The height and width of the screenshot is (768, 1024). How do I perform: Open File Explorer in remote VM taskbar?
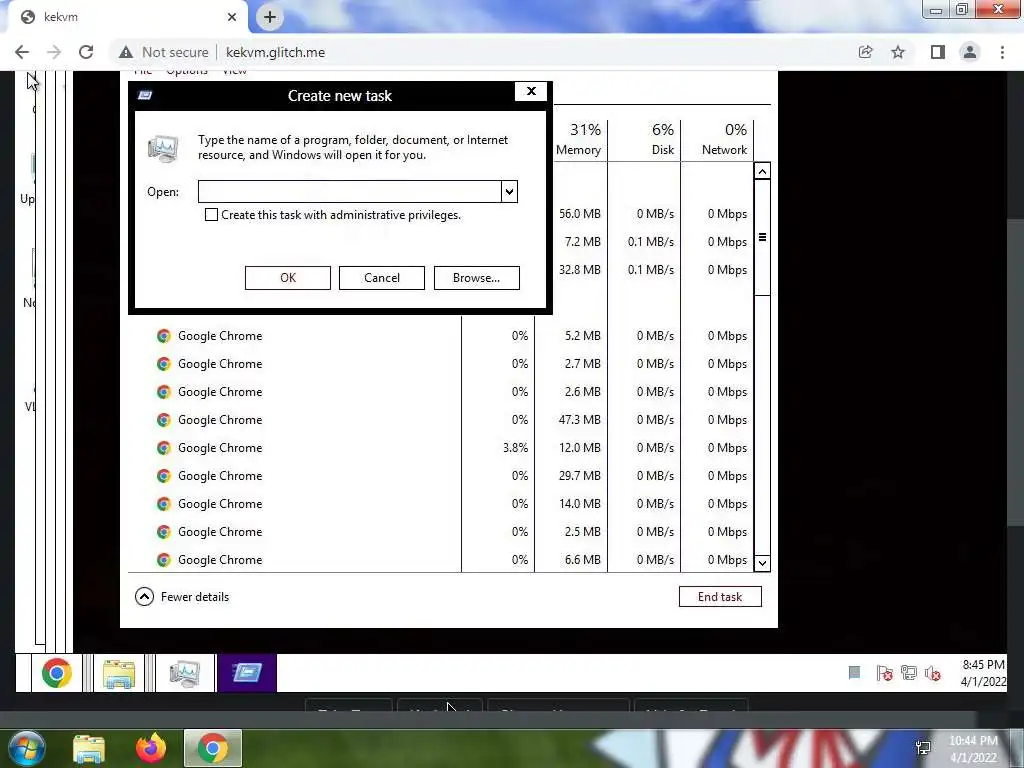point(119,673)
